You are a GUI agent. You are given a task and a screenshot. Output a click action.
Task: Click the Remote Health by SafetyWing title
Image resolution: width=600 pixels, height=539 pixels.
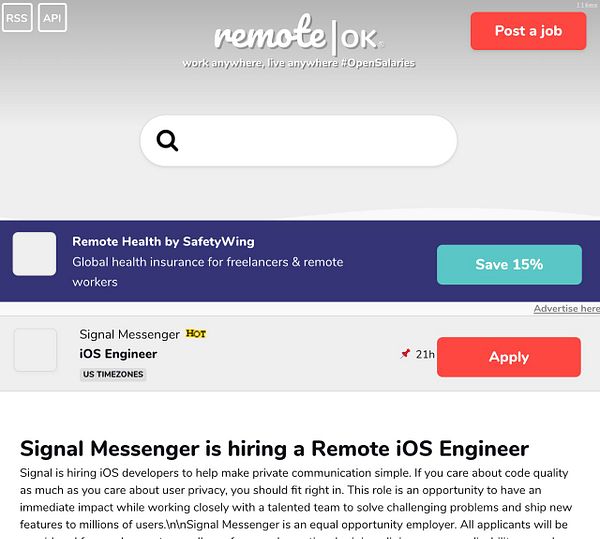163,241
